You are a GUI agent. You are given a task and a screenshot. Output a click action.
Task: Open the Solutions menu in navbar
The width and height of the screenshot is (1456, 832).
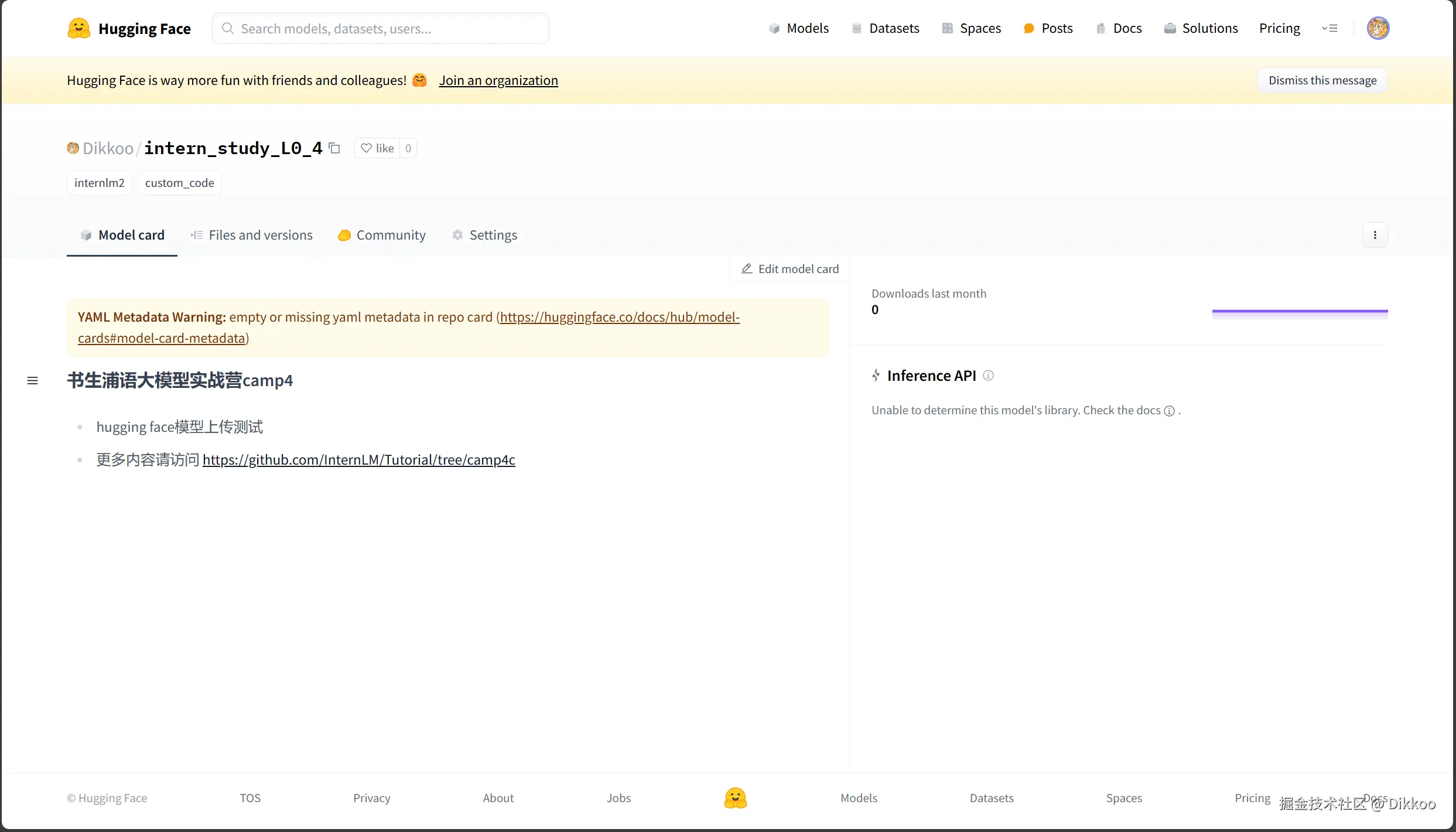[1201, 28]
